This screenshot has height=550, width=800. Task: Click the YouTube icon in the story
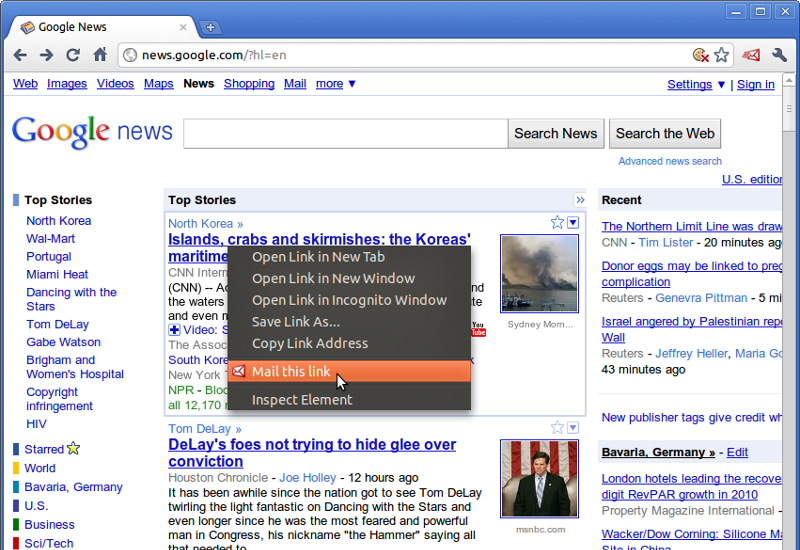click(x=479, y=329)
